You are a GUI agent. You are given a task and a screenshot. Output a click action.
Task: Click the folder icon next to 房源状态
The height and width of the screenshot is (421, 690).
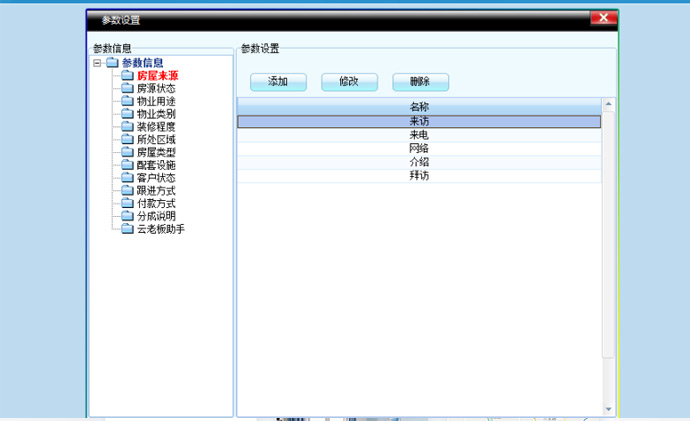pyautogui.click(x=127, y=88)
